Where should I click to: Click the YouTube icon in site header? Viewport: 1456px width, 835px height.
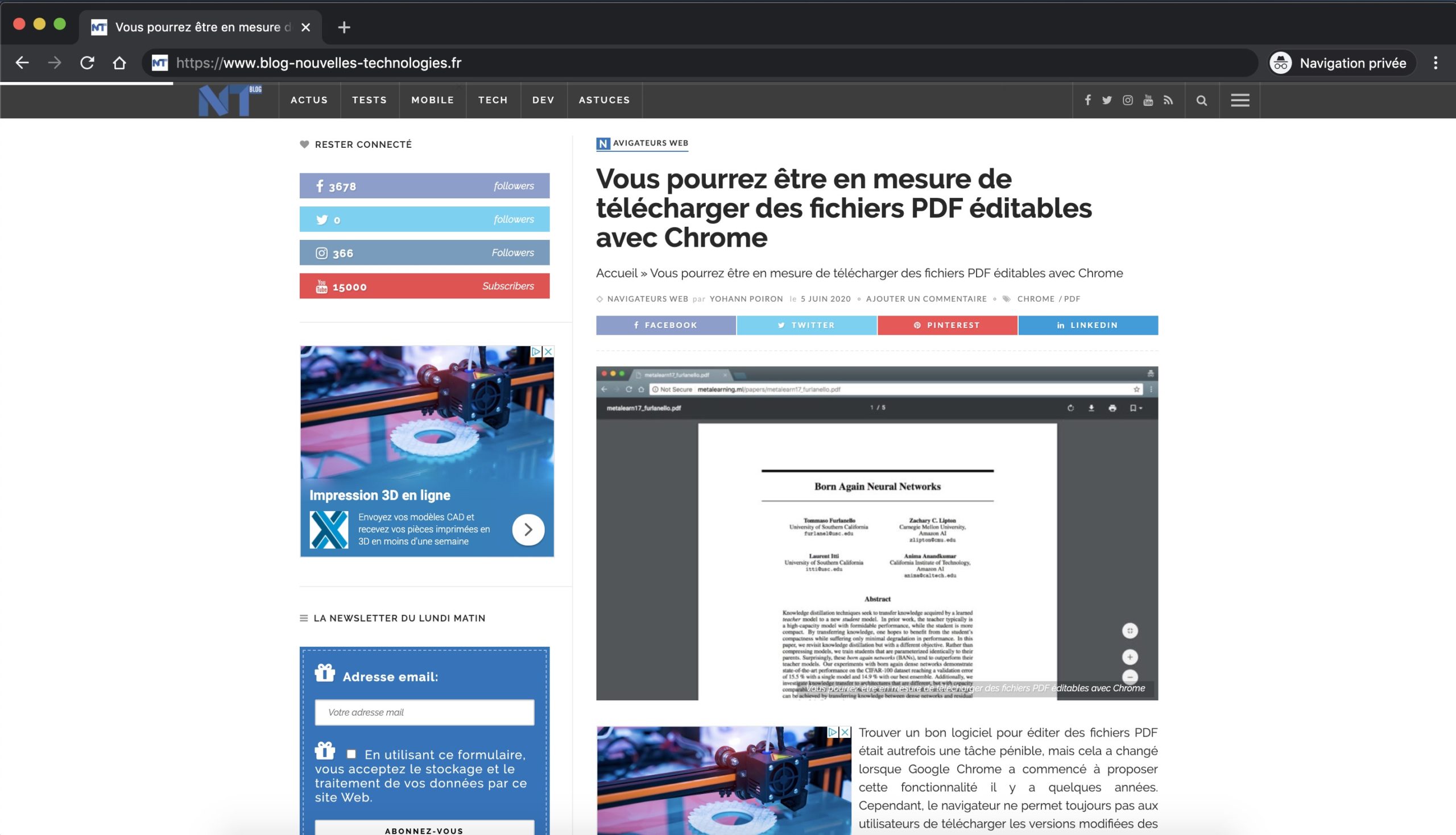[x=1148, y=101]
